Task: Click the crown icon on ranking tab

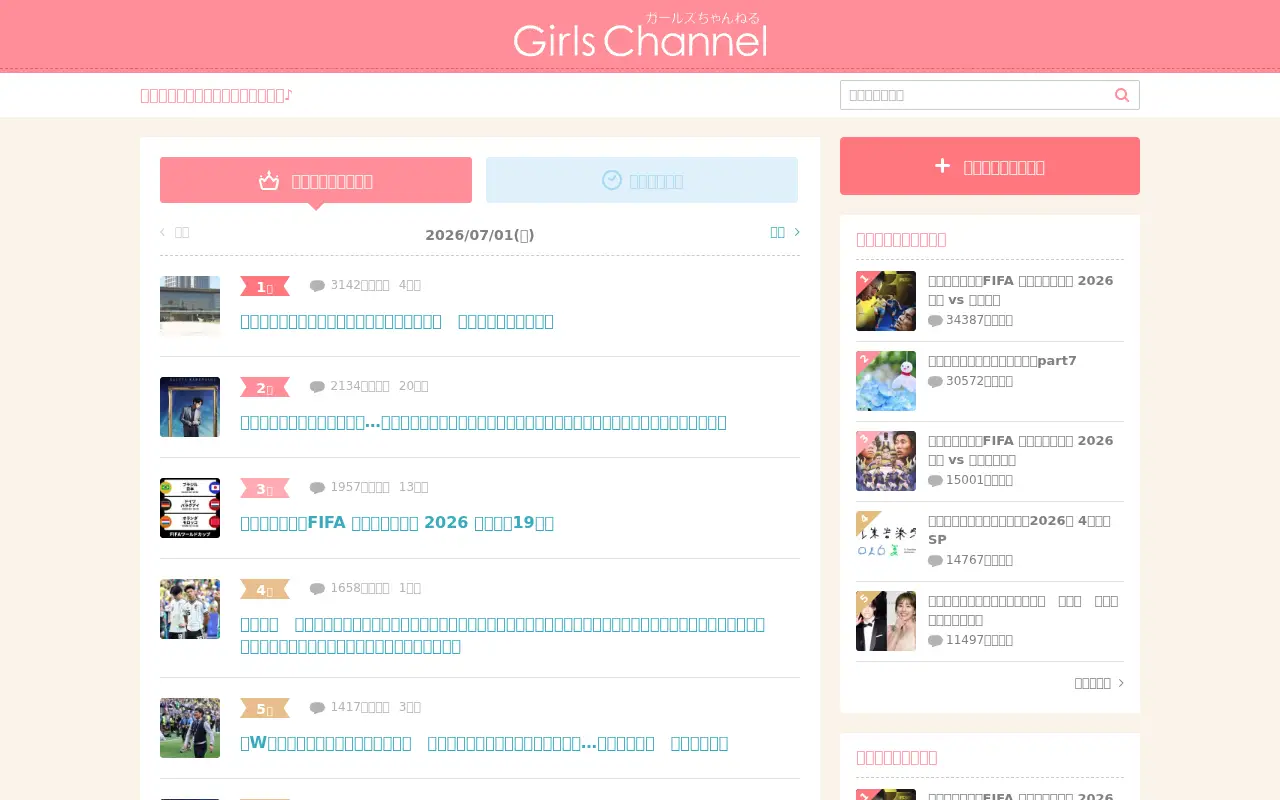Action: pos(269,181)
